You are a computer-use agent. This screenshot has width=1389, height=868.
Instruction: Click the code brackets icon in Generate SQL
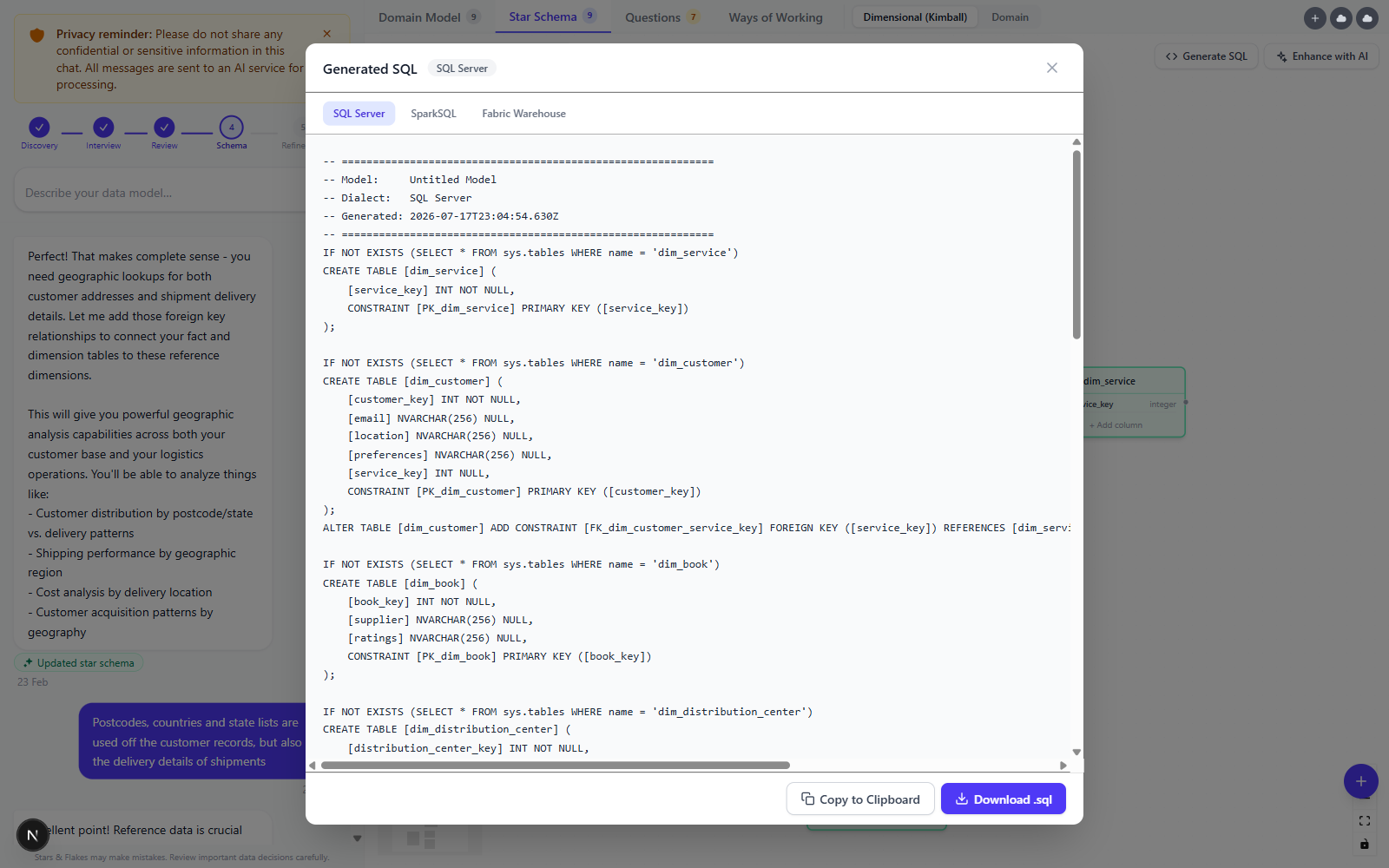(1172, 56)
